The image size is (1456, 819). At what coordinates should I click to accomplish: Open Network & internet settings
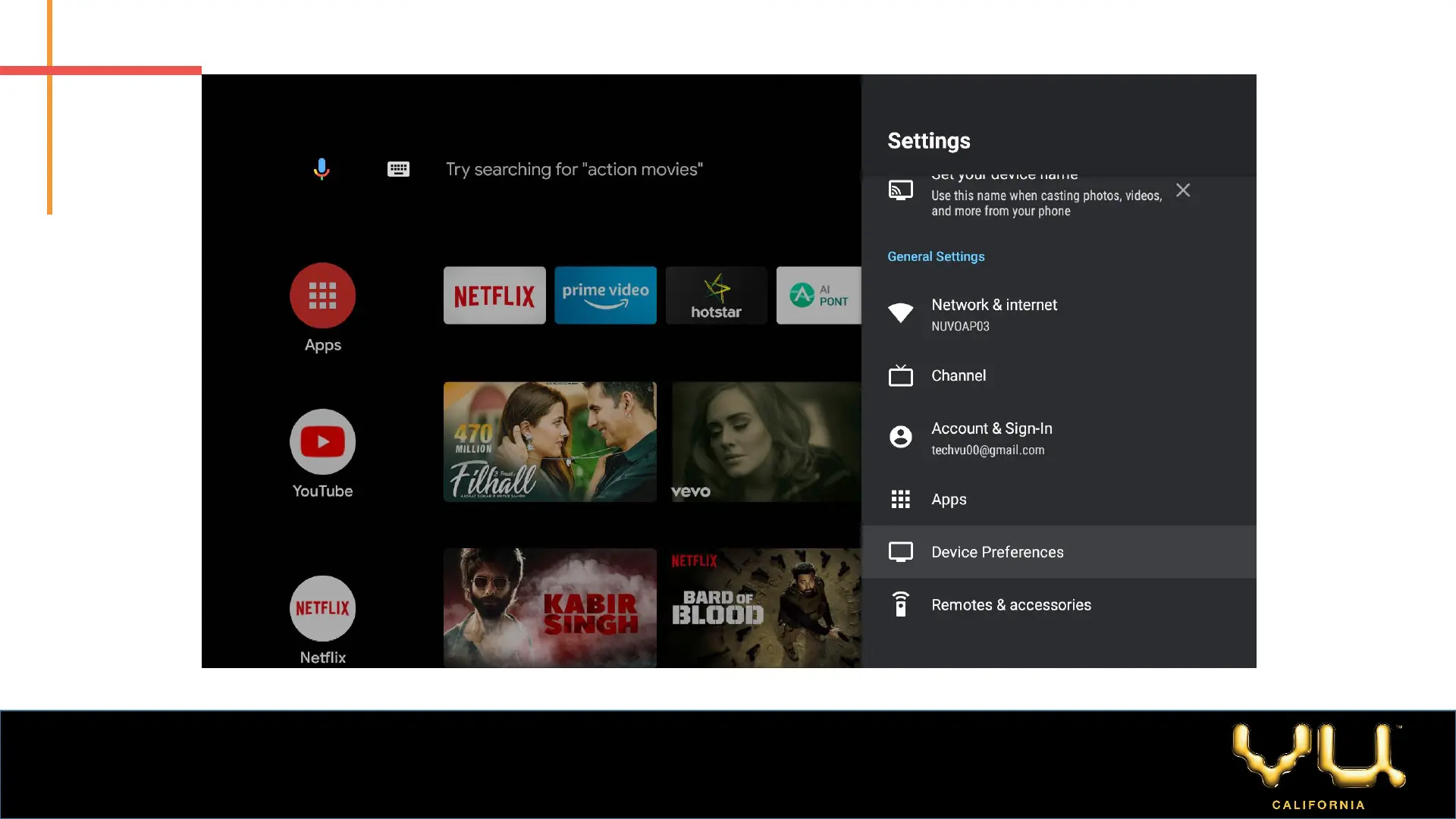[993, 314]
